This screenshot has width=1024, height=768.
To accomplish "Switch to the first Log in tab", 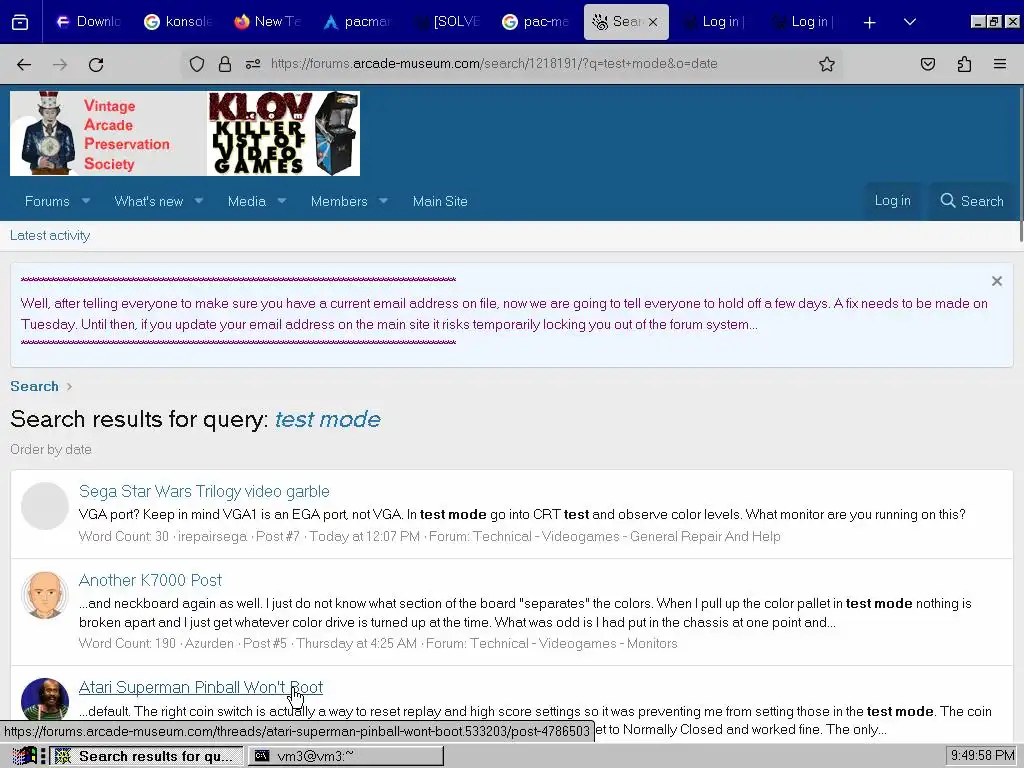I will (x=714, y=22).
